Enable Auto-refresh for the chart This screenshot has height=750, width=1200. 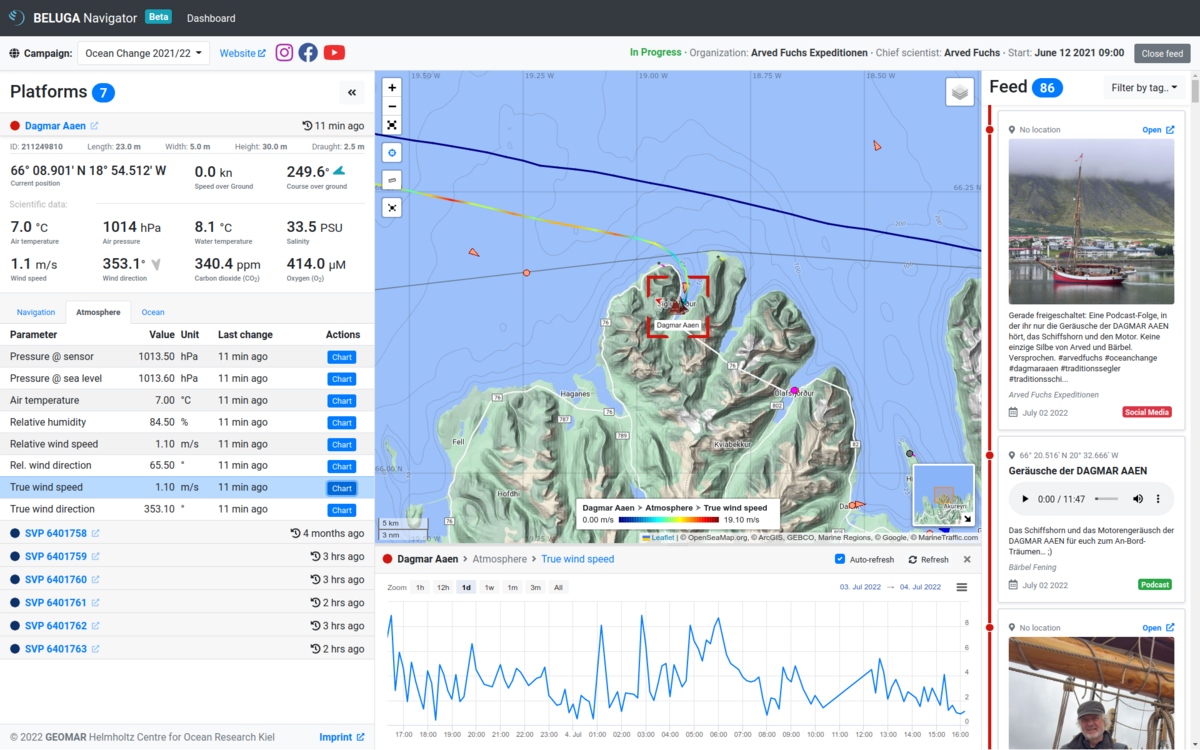click(x=841, y=559)
